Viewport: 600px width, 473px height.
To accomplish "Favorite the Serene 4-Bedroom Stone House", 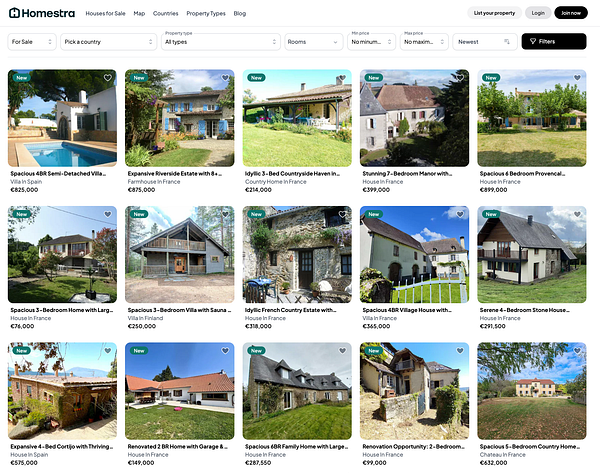I will 577,214.
